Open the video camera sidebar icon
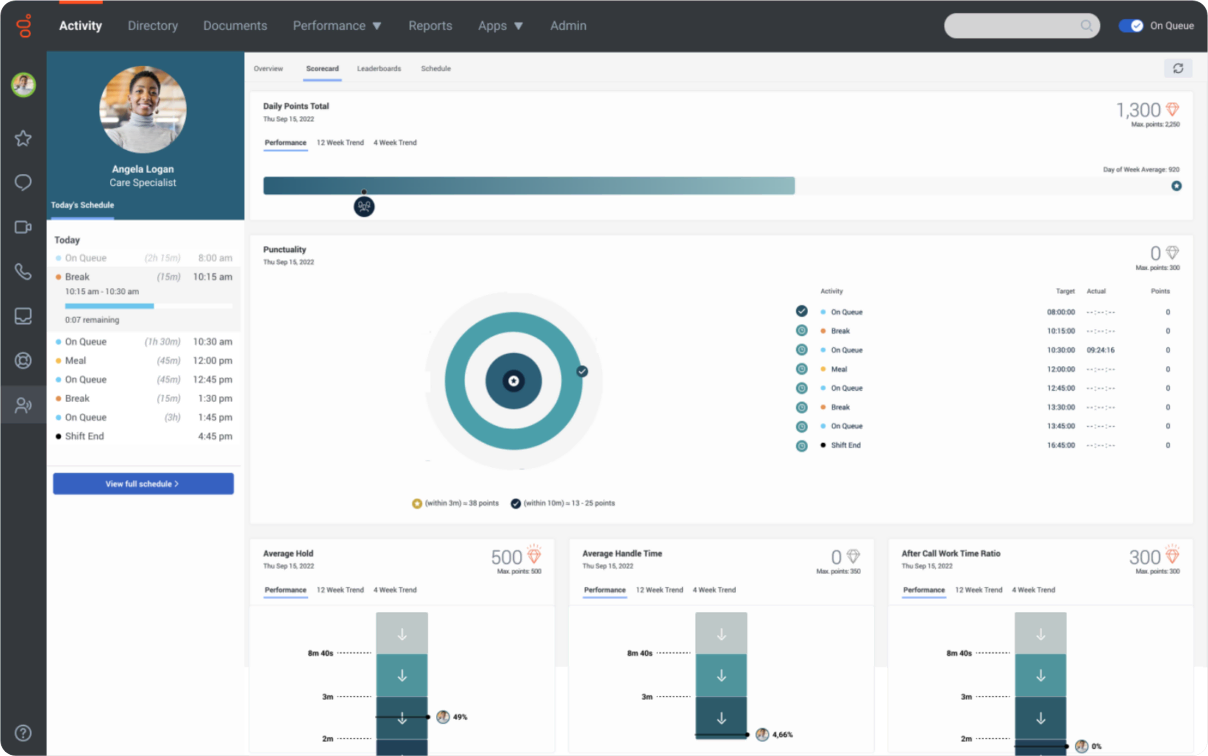The height and width of the screenshot is (756, 1208). click(x=23, y=227)
